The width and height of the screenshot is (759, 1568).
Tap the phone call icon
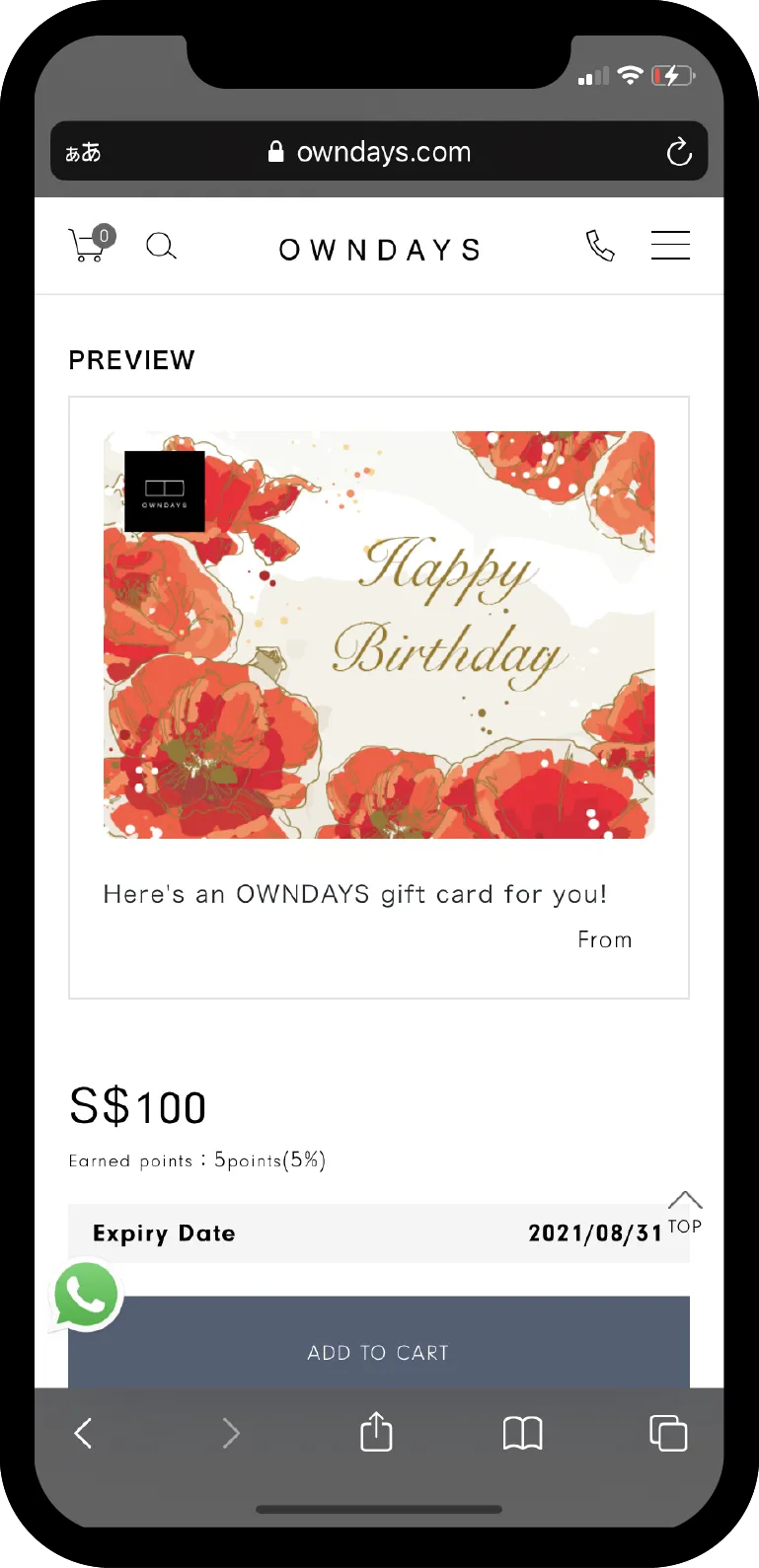tap(600, 245)
